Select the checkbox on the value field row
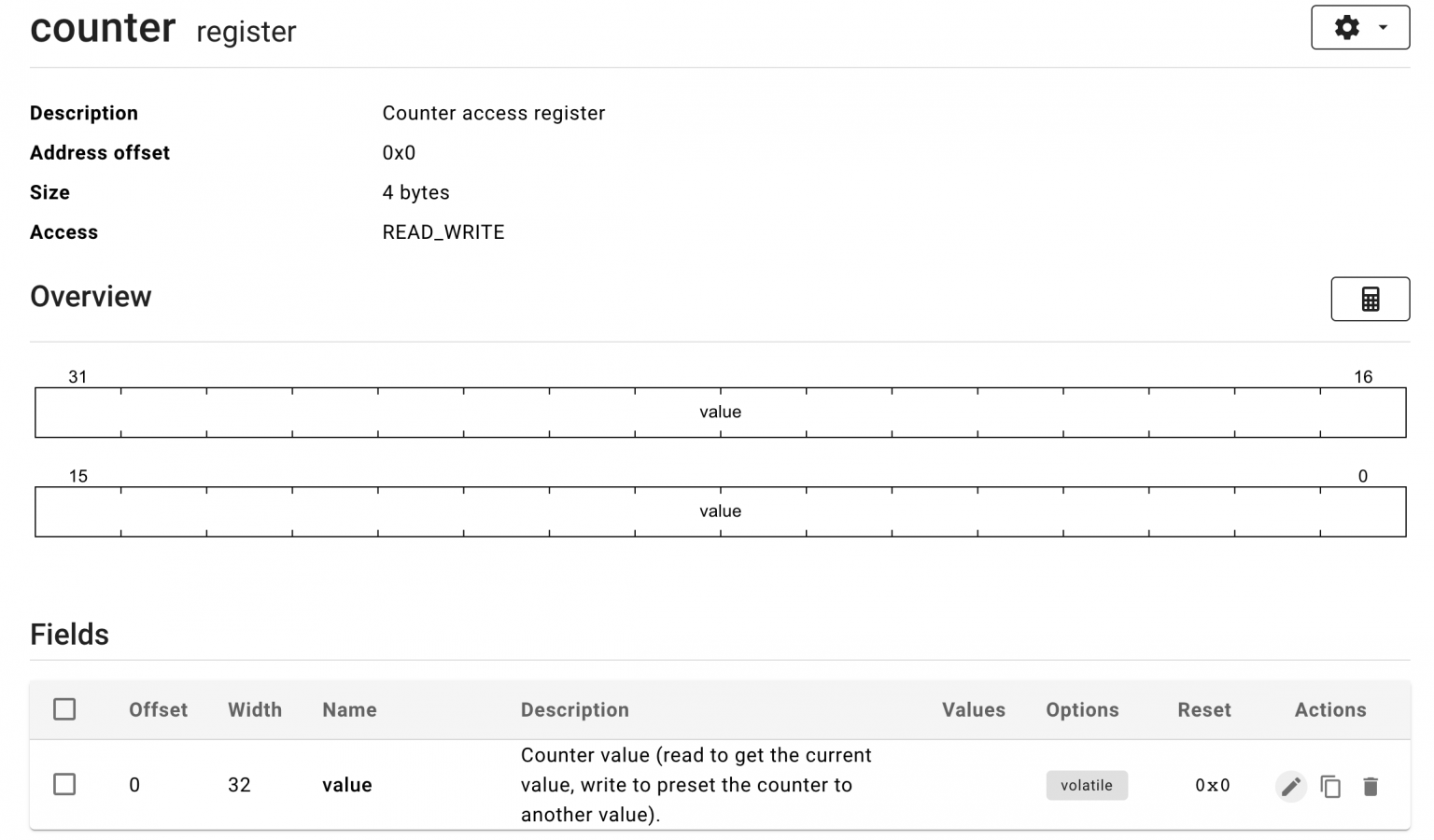 tap(64, 784)
